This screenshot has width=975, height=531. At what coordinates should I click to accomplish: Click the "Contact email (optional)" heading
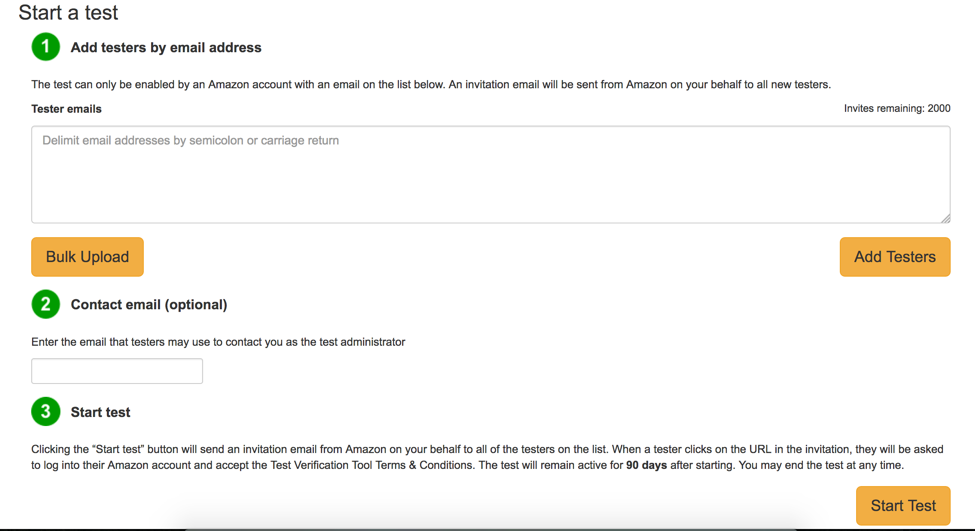149,304
